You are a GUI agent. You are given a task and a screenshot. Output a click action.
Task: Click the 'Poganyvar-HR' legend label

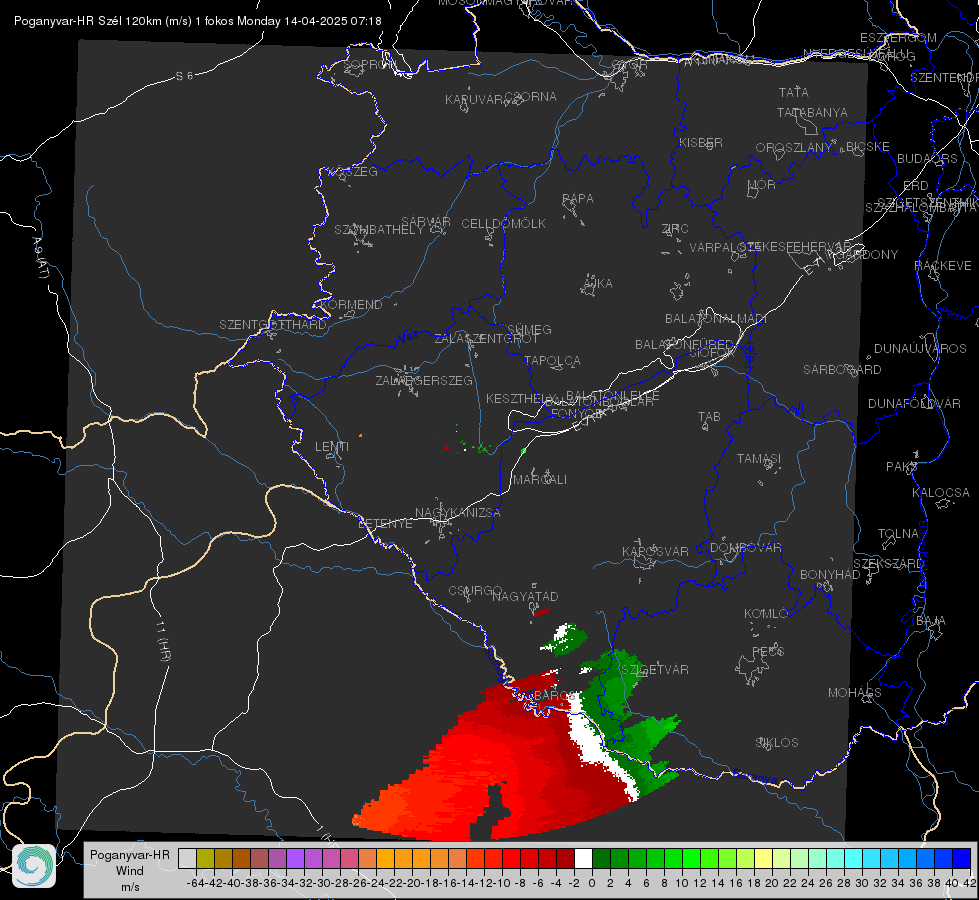click(130, 855)
